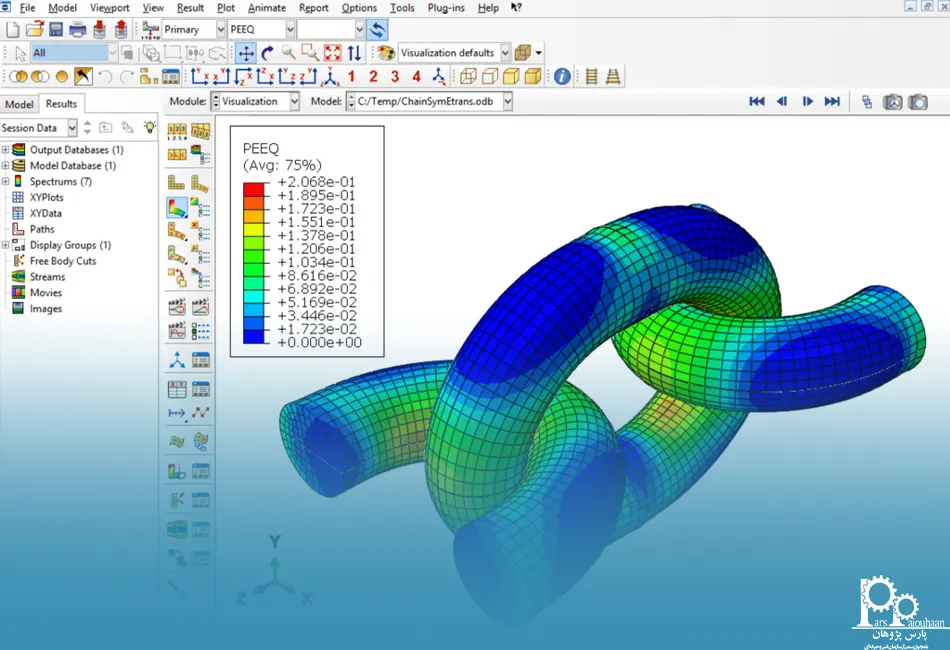Select XYPlots in the results tree

(46, 198)
